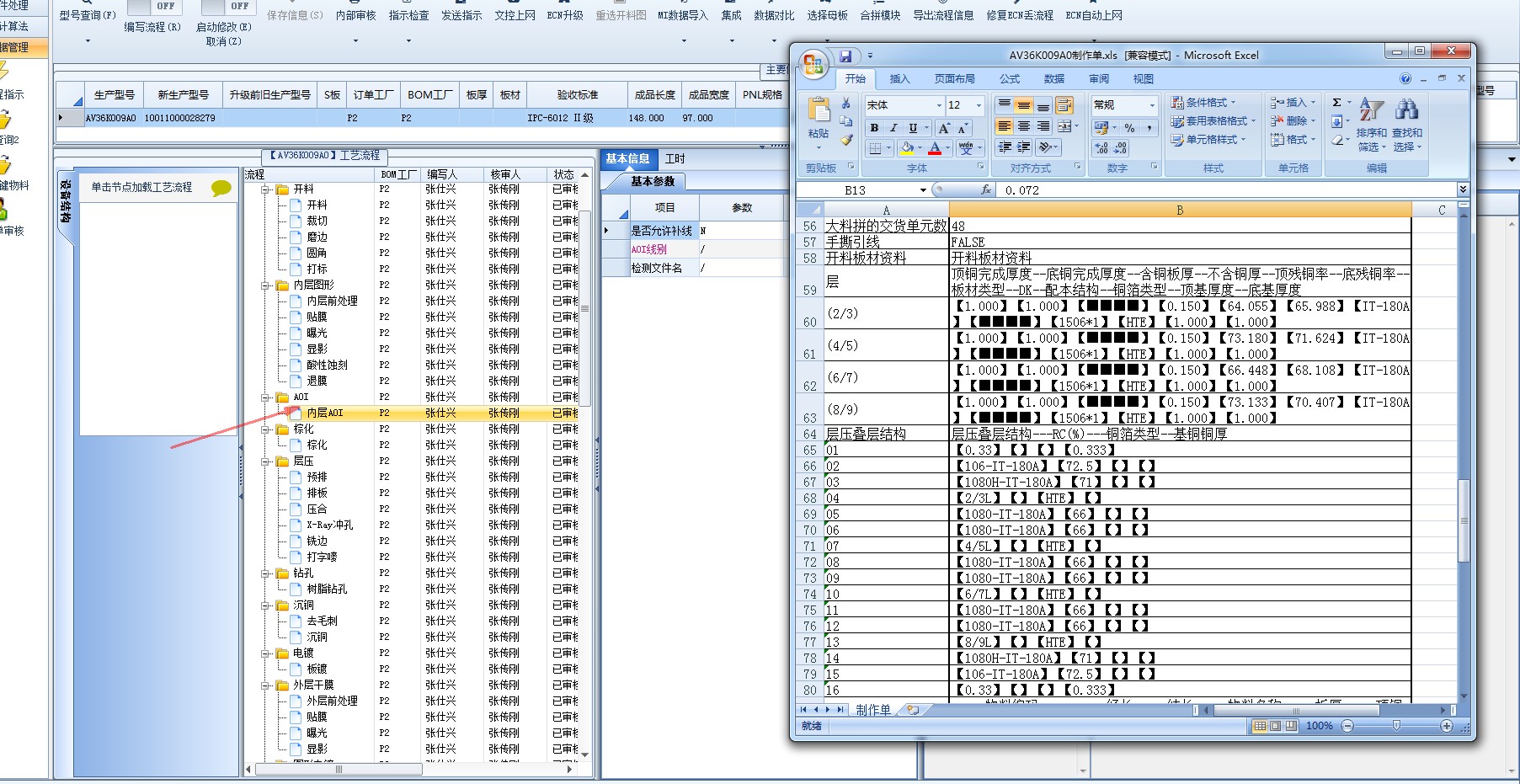Image resolution: width=1520 pixels, height=784 pixels.
Task: Click the insert function fx icon
Action: 986,190
